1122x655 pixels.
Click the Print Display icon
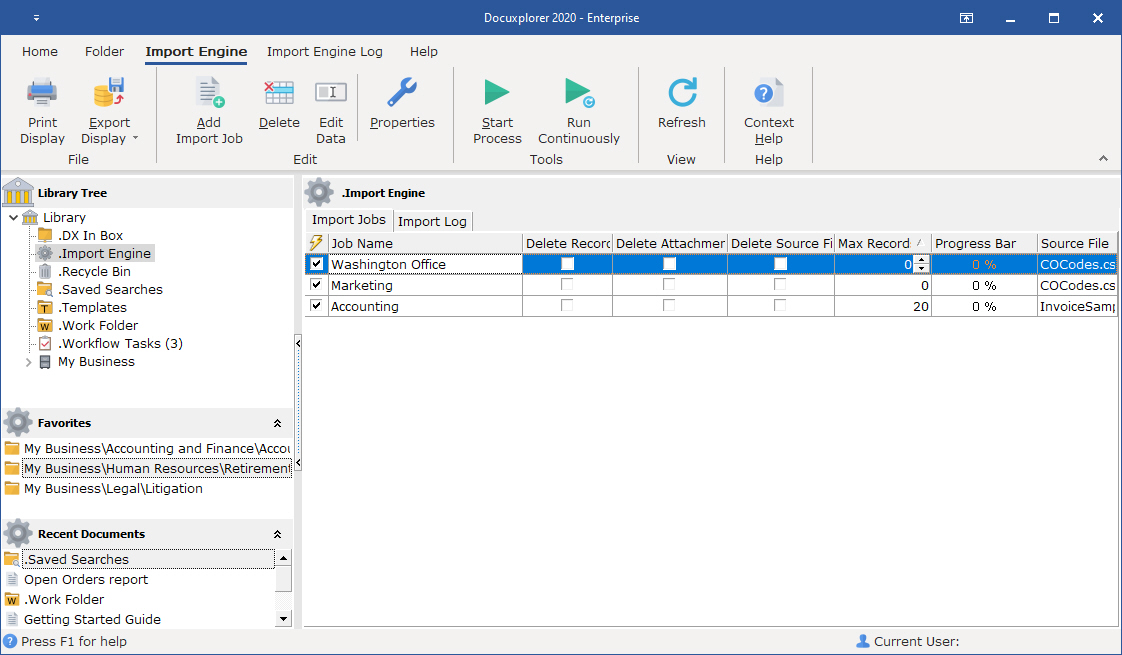[x=43, y=95]
